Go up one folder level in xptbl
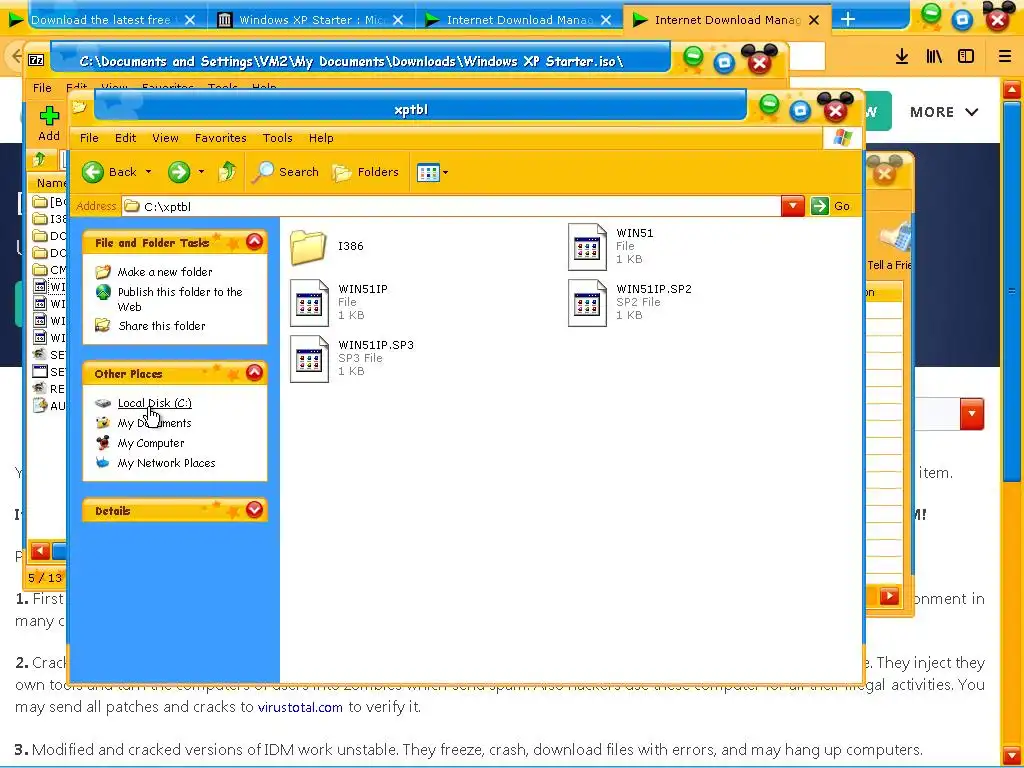Screen dimensions: 1024x768 coord(227,172)
